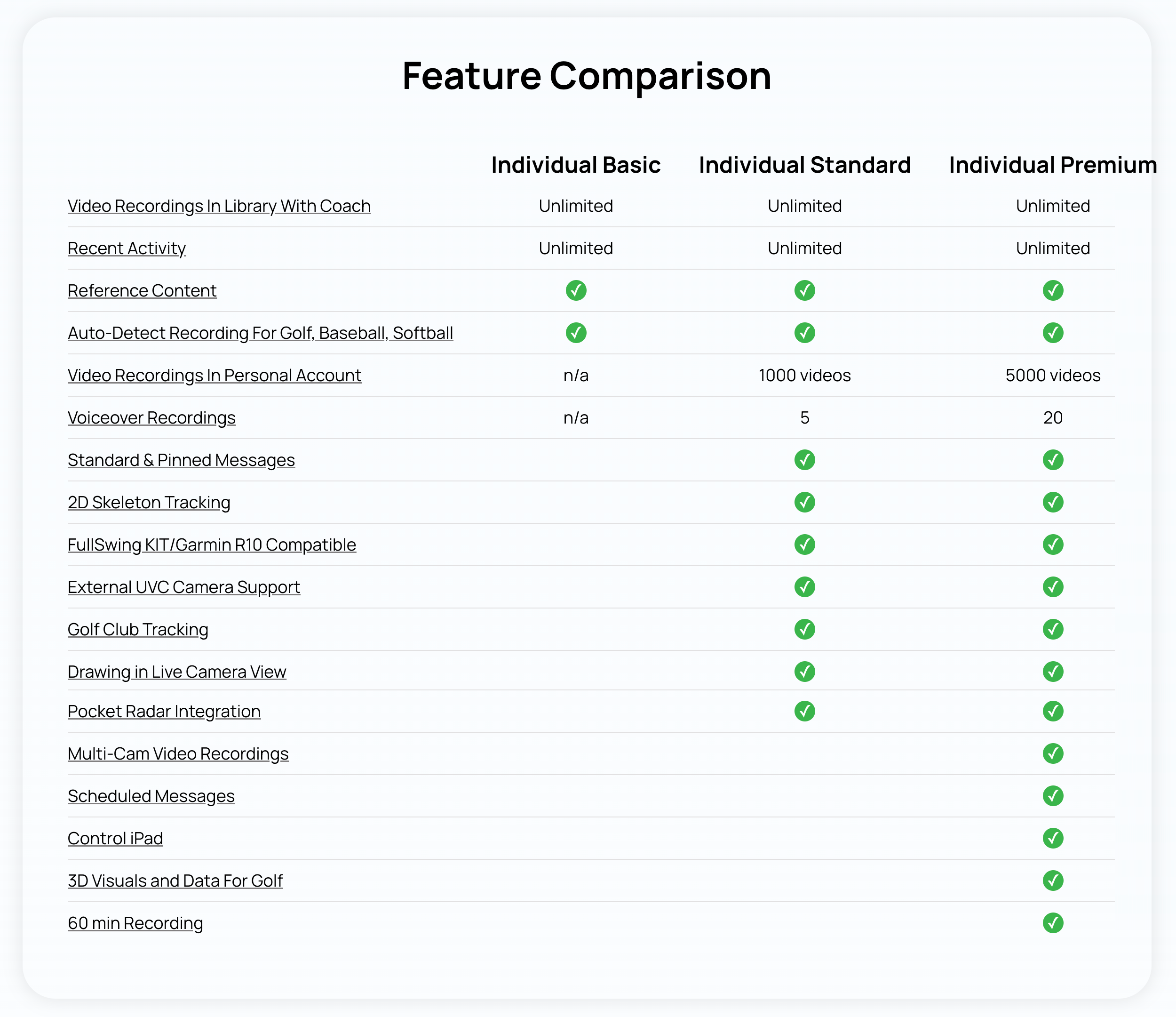The height and width of the screenshot is (1017, 1176).
Task: Click Multi-Cam Video Recordings checkmark under Premium
Action: tap(1052, 753)
